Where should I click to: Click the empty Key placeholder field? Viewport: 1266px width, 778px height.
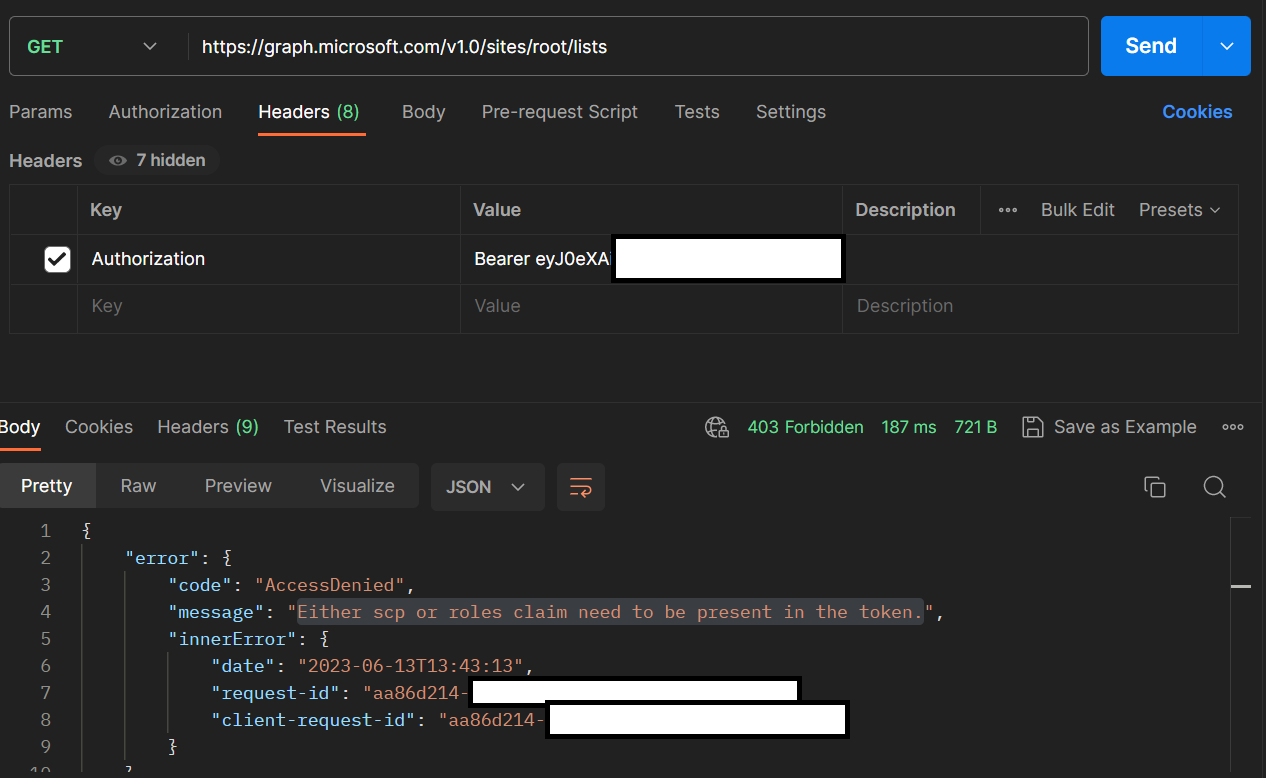tap(268, 306)
